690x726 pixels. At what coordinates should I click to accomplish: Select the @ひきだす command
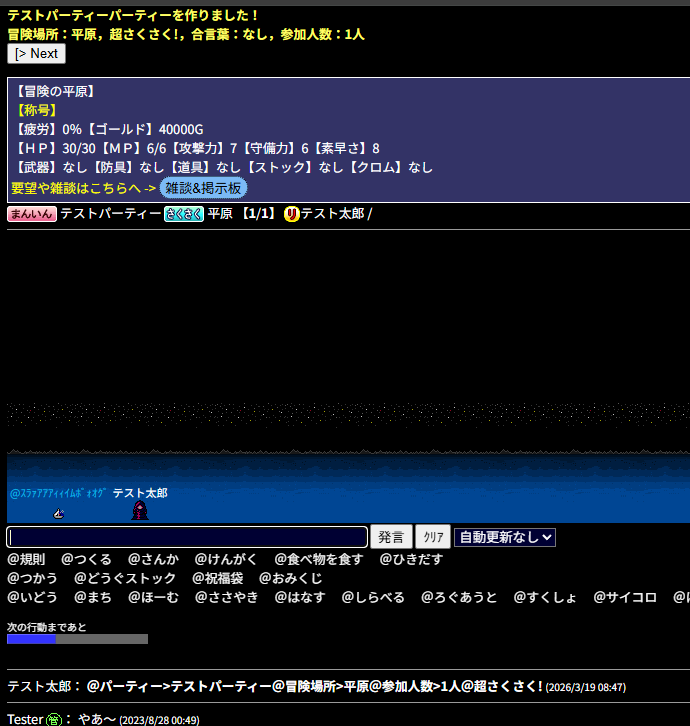click(x=411, y=559)
